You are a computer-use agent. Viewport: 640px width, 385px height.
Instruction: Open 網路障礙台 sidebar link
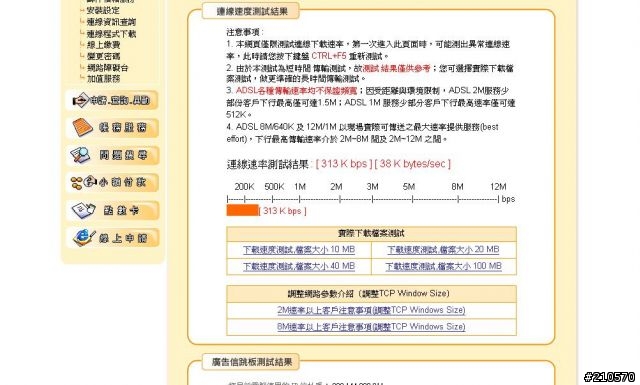pyautogui.click(x=107, y=67)
